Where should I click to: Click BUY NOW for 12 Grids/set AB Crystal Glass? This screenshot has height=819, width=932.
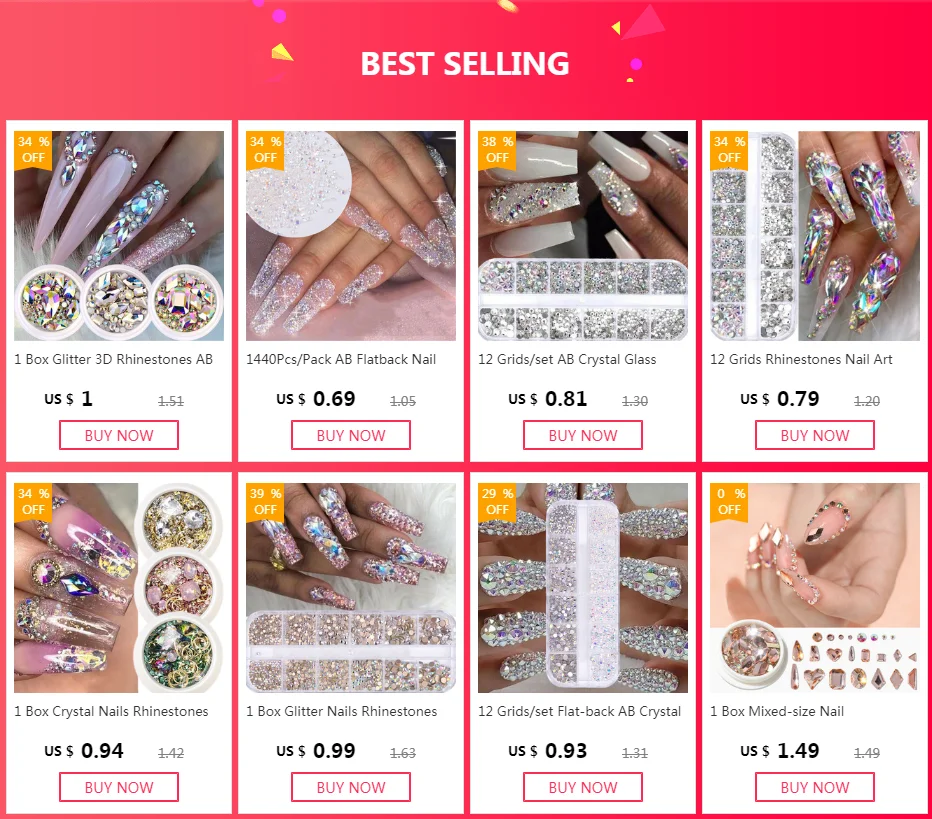pyautogui.click(x=582, y=435)
